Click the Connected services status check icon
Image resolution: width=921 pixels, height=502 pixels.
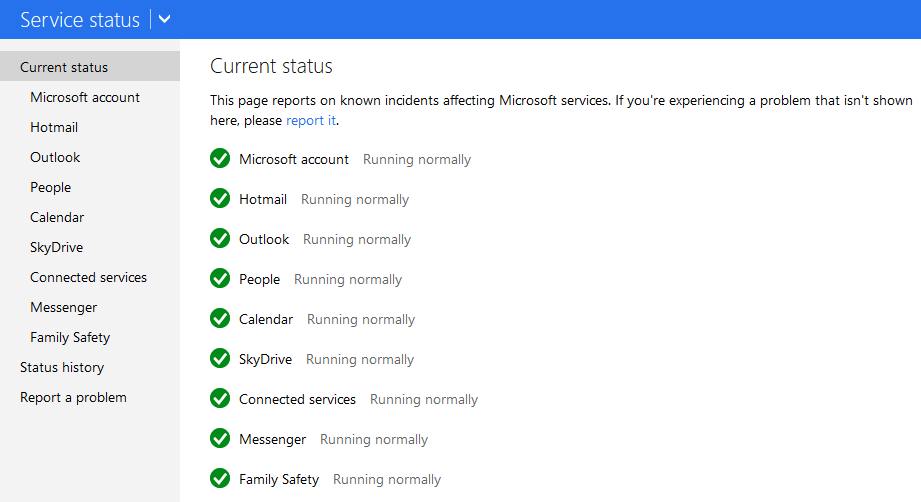click(x=220, y=398)
